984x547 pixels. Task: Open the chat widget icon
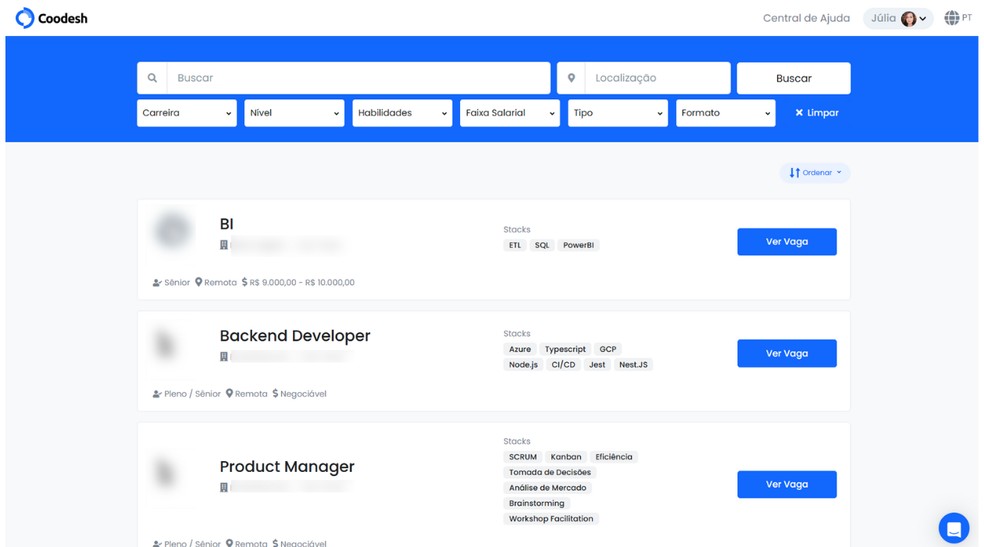[x=954, y=528]
